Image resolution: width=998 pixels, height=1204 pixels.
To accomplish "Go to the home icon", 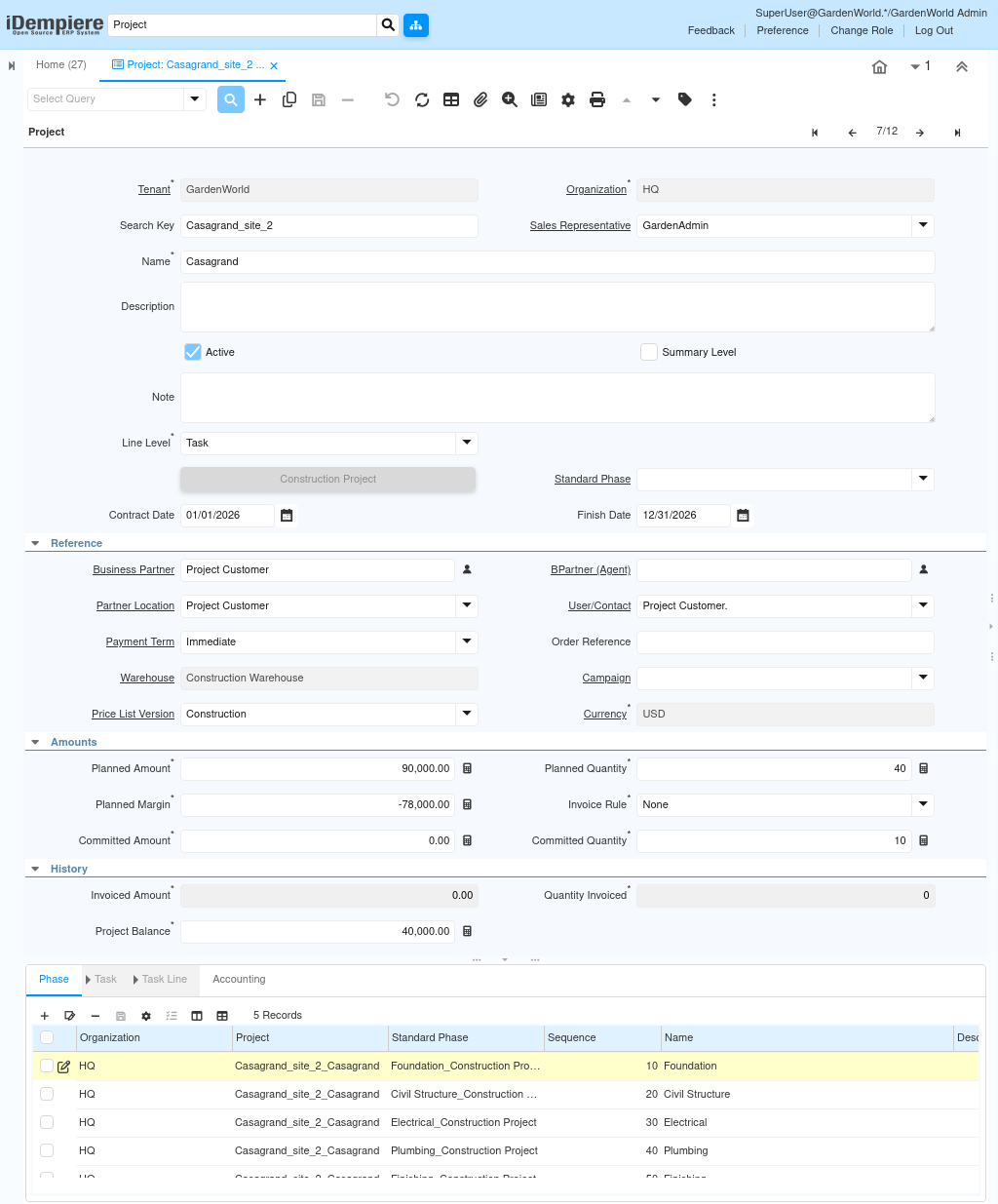I will (879, 66).
